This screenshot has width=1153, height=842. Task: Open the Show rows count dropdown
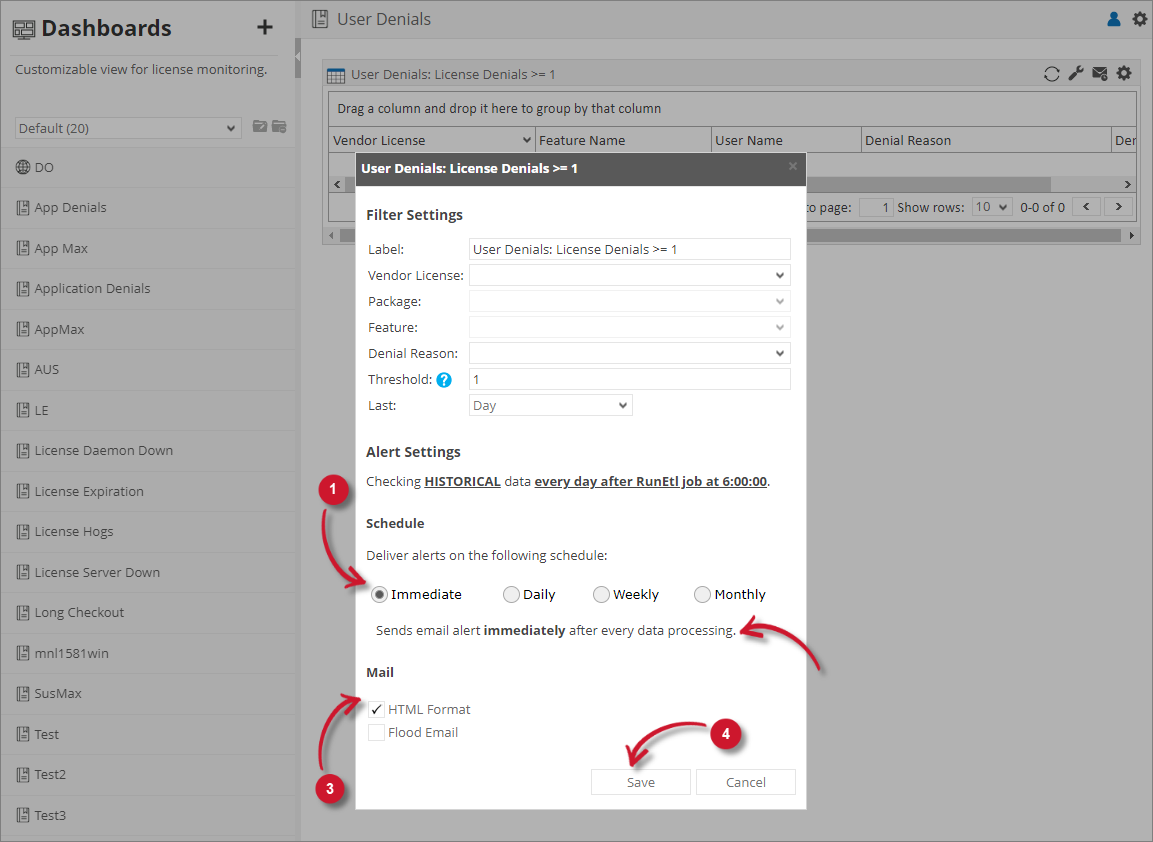click(992, 207)
